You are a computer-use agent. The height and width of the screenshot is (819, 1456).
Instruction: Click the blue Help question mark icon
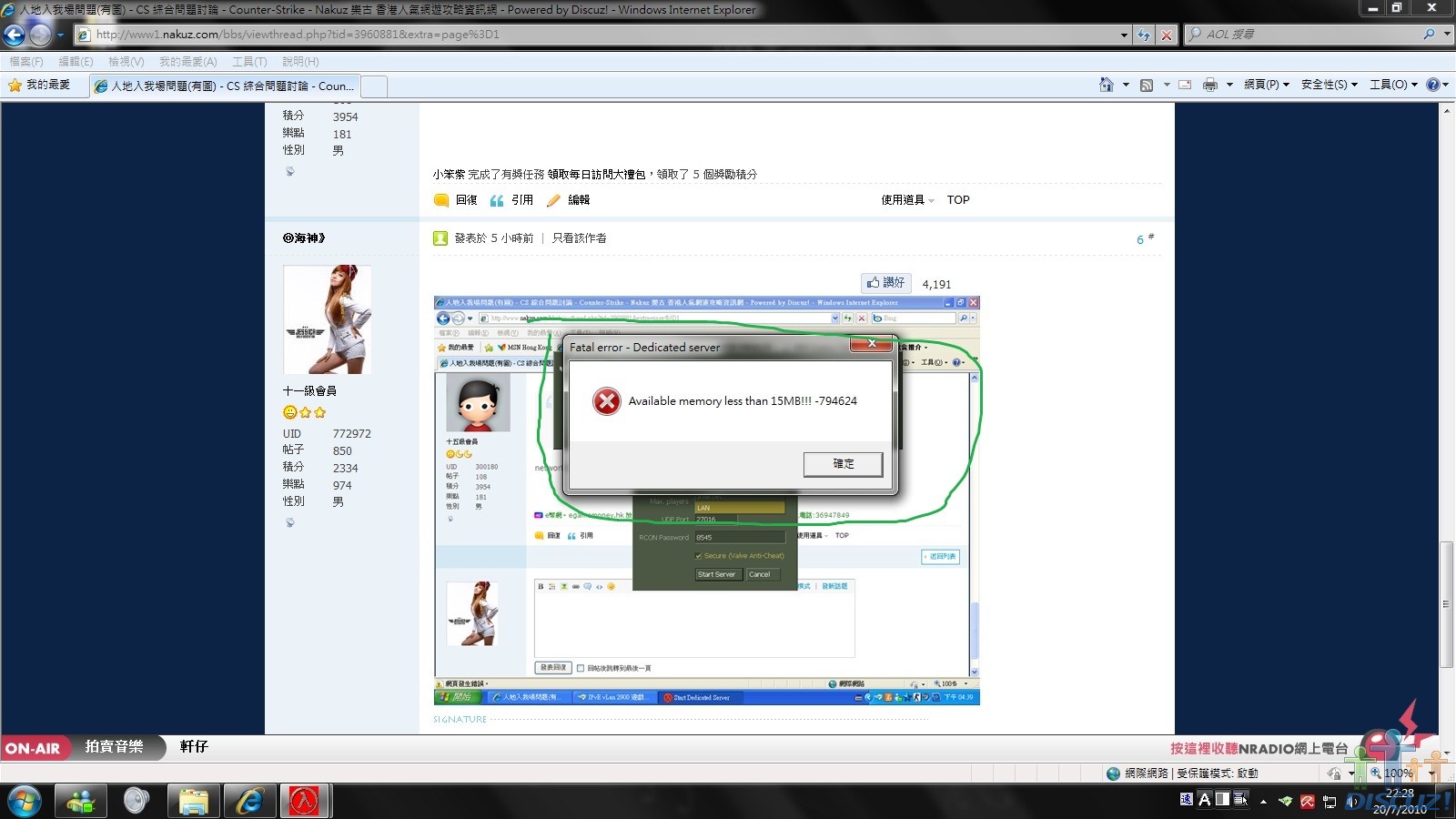point(1432,85)
